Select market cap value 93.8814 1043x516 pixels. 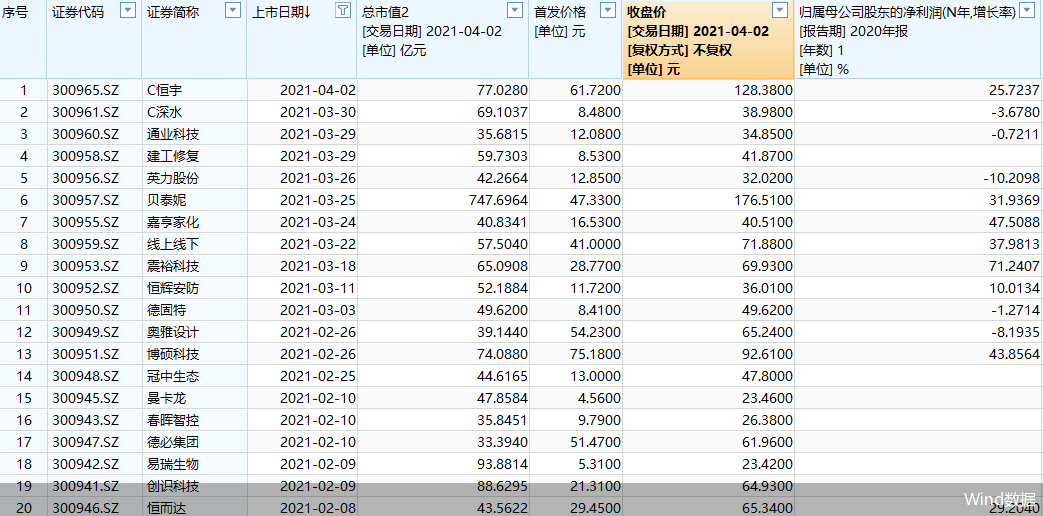[502, 463]
